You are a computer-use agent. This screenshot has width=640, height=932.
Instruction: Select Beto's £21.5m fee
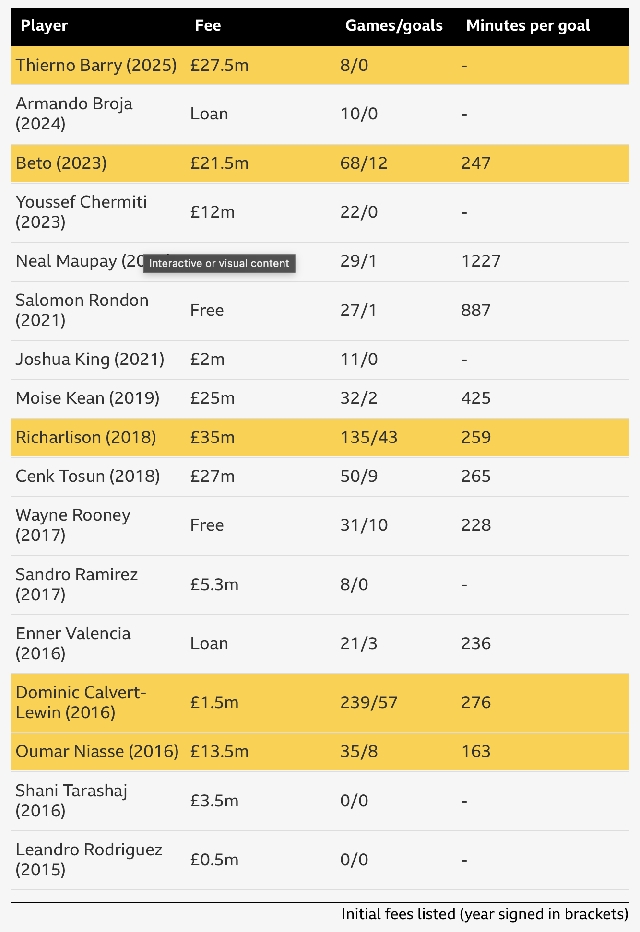coord(219,163)
